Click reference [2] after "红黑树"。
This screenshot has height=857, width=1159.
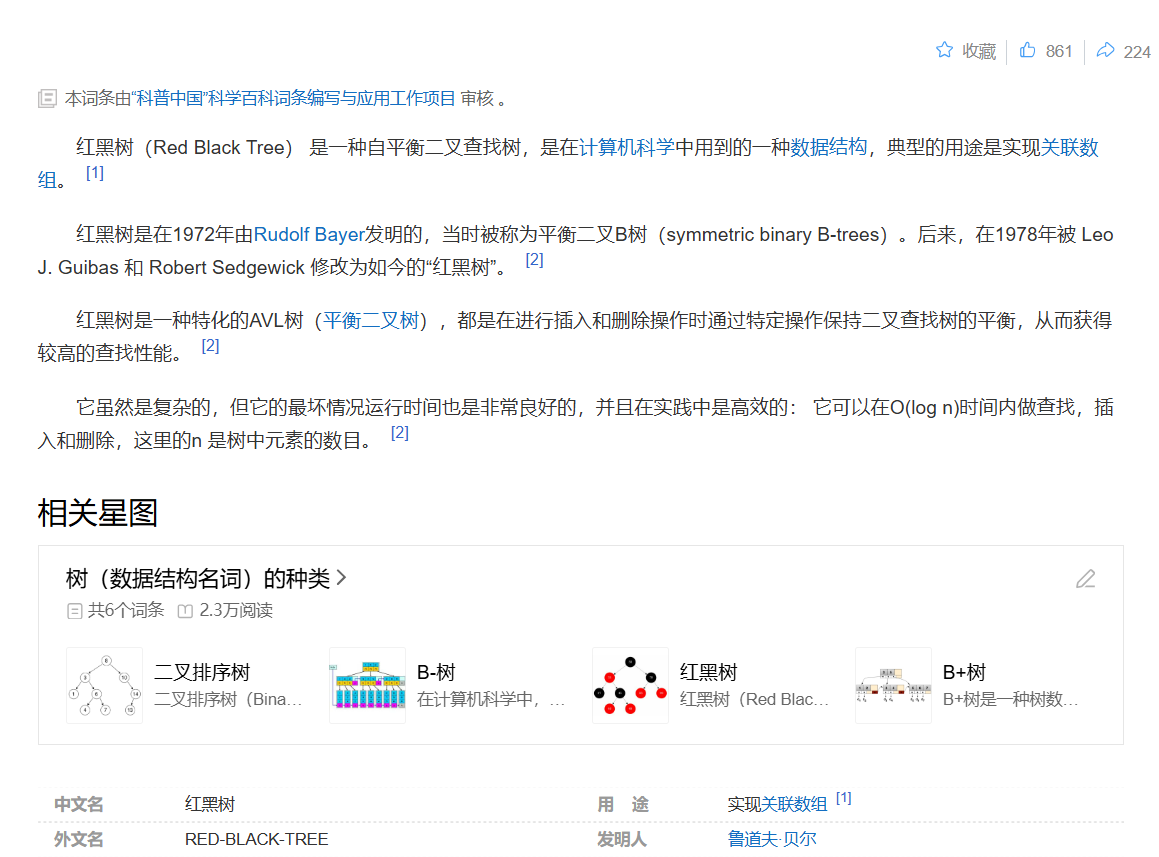click(534, 260)
